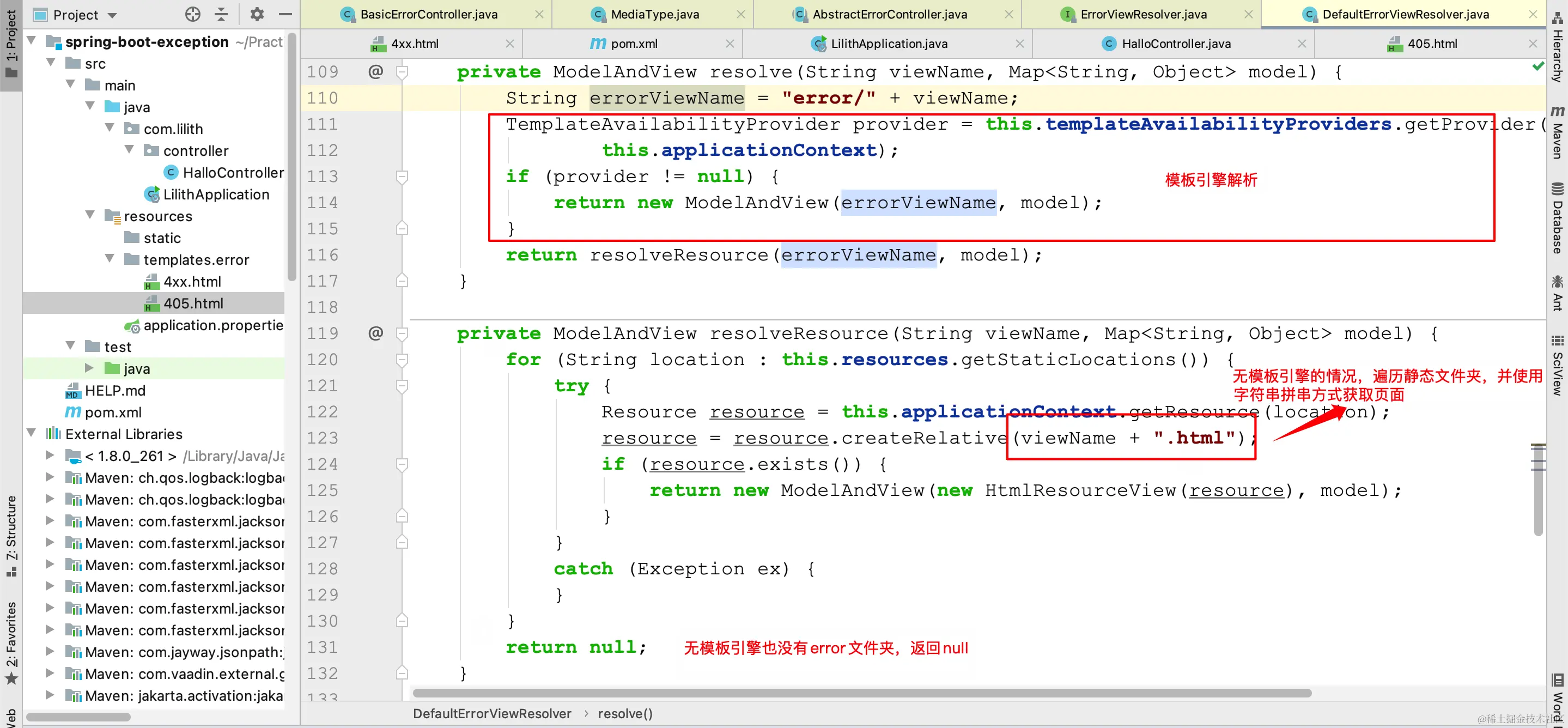The height and width of the screenshot is (728, 1568).
Task: Collapse the com.lilith package
Action: pos(110,129)
